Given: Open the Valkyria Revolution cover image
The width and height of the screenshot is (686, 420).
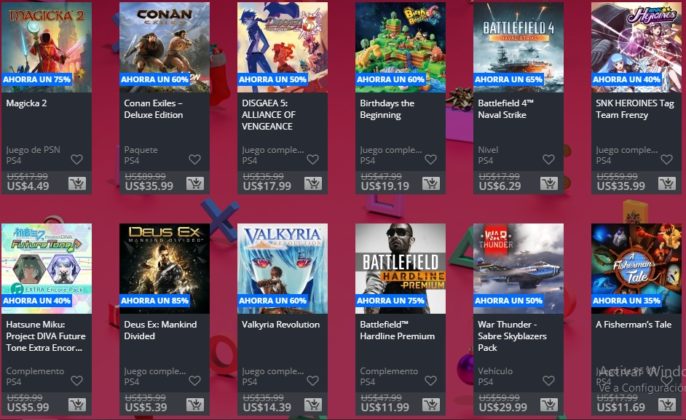Looking at the screenshot, I should pos(283,269).
